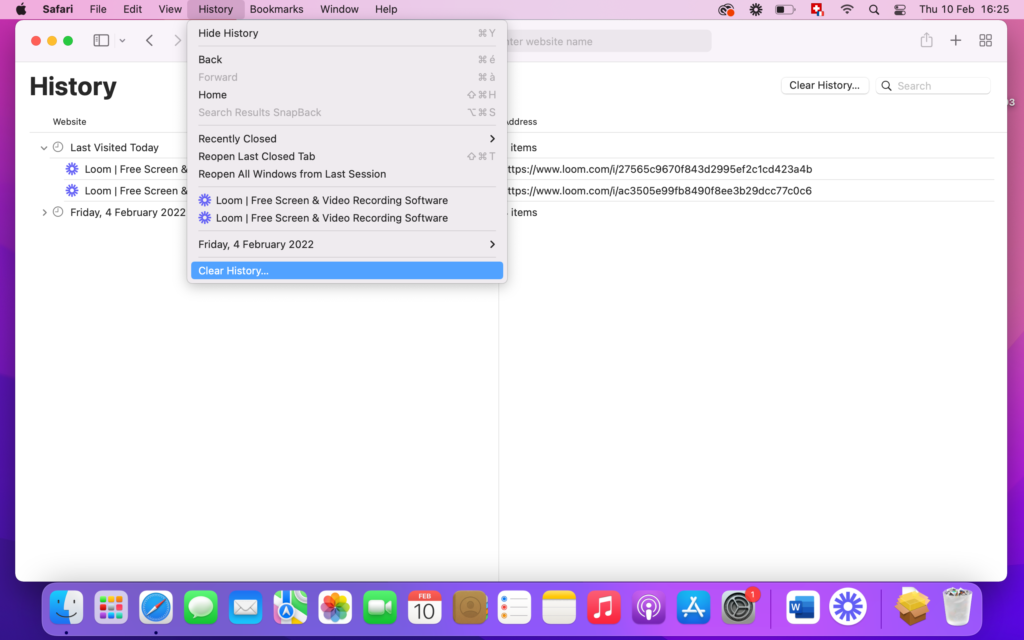Click the Share icon in Safari toolbar
The width and height of the screenshot is (1024, 640).
pos(926,41)
